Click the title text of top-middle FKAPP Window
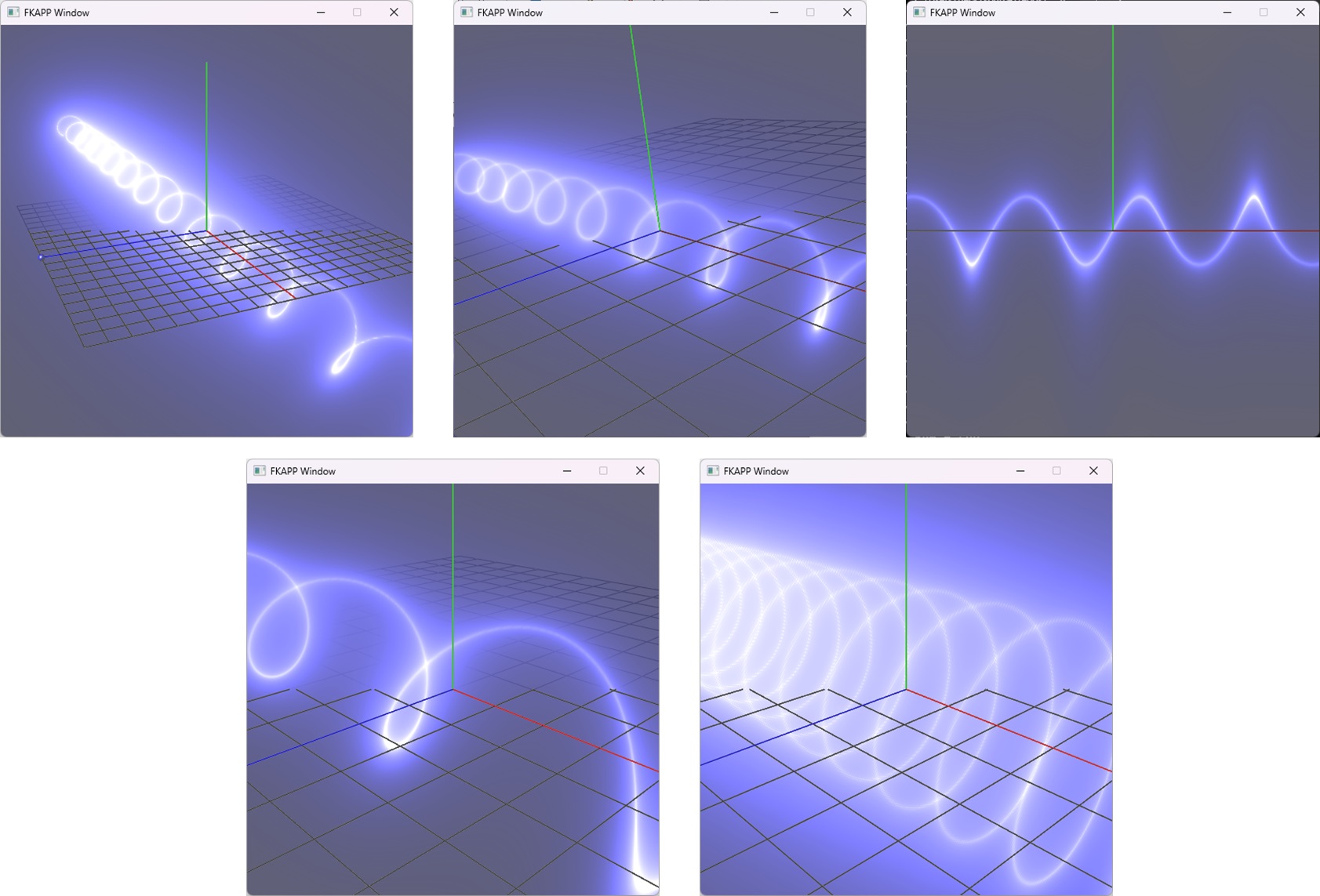Screen dimensions: 1320x896 510,13
